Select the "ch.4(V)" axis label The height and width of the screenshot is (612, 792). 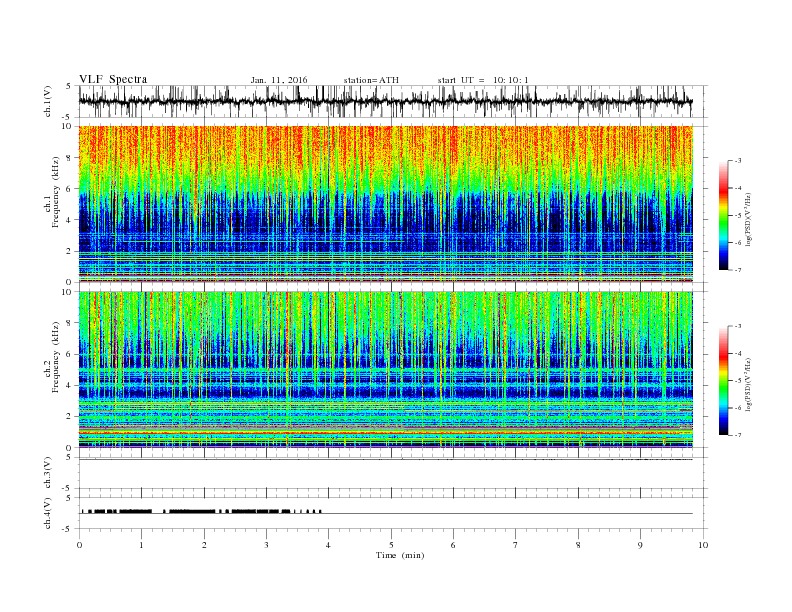tap(48, 514)
